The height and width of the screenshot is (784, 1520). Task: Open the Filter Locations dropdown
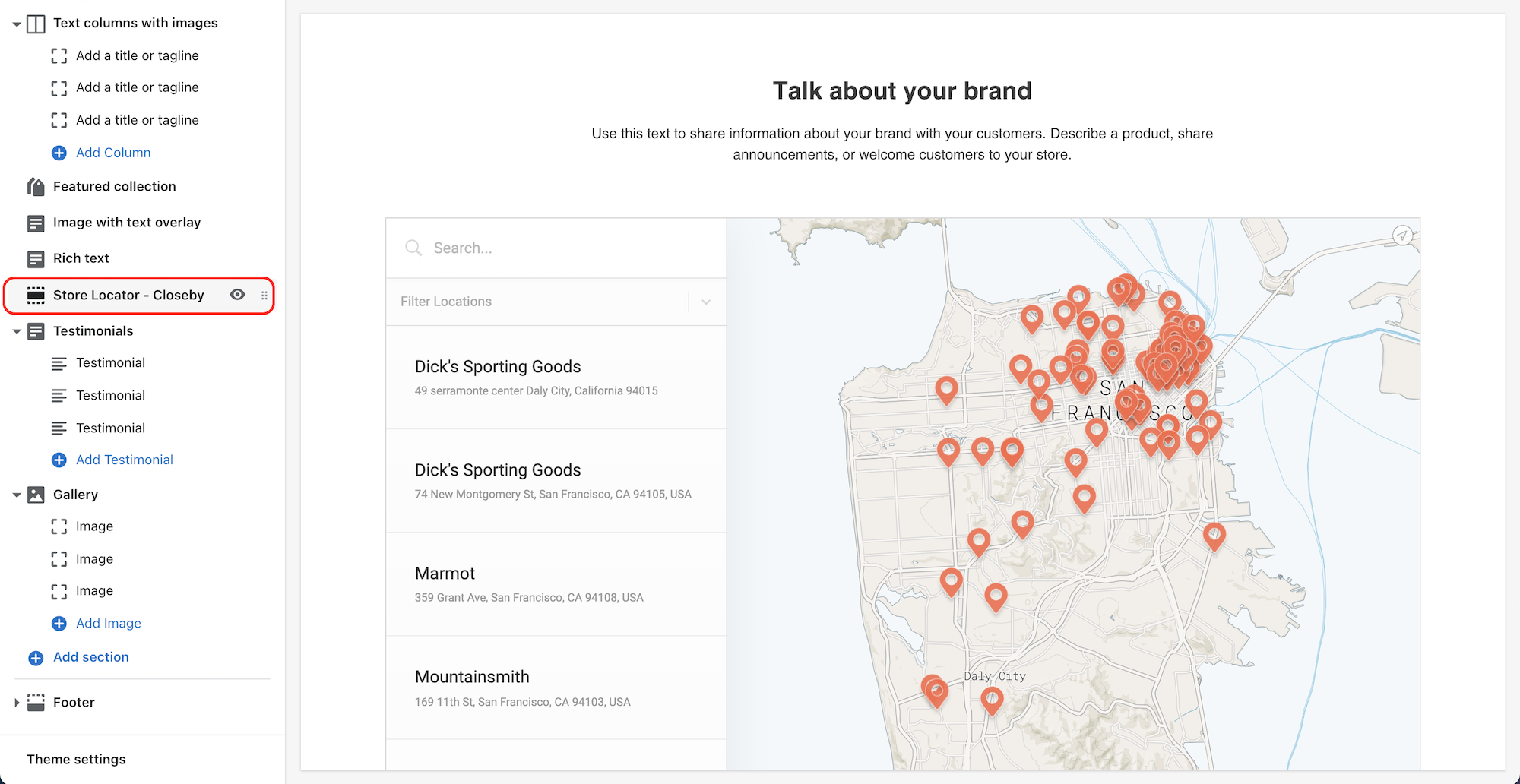click(556, 302)
